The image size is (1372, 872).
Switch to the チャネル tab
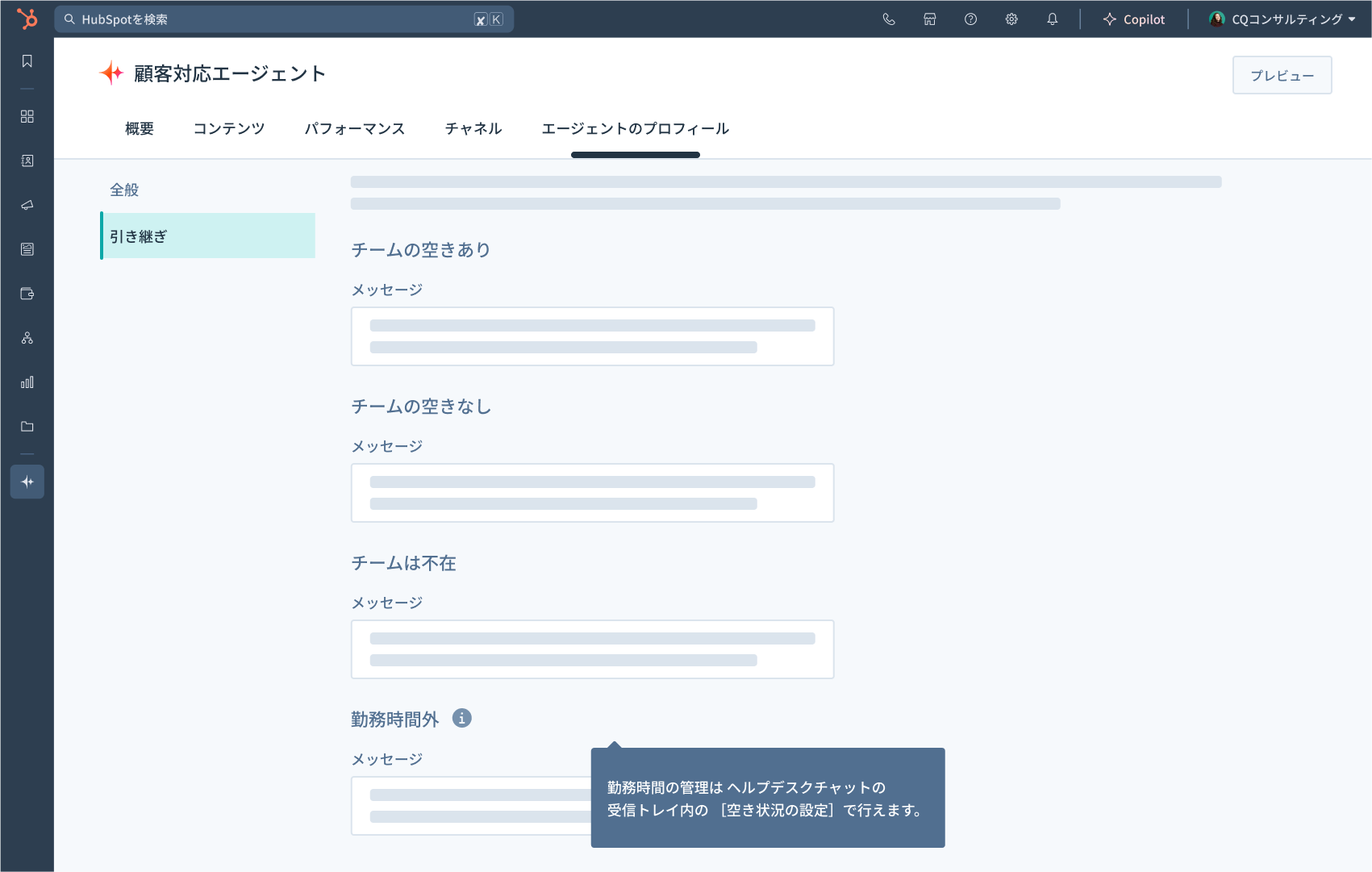[x=473, y=129]
